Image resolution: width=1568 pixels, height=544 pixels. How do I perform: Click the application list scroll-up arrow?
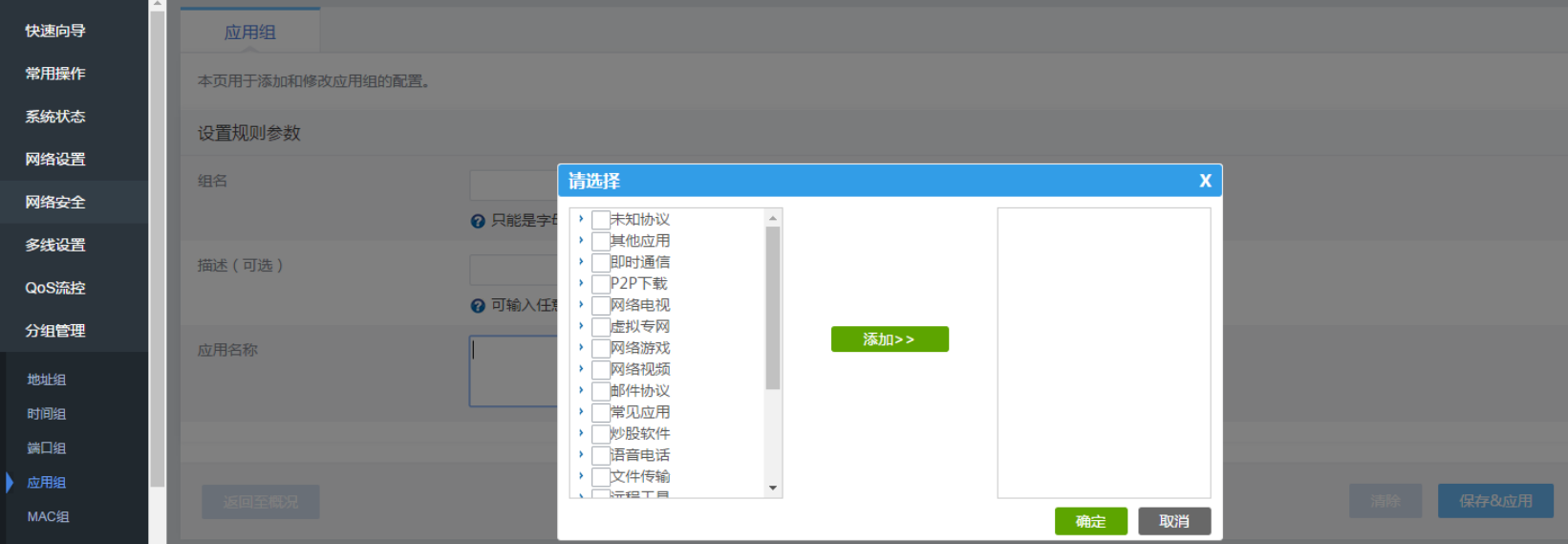(x=773, y=218)
